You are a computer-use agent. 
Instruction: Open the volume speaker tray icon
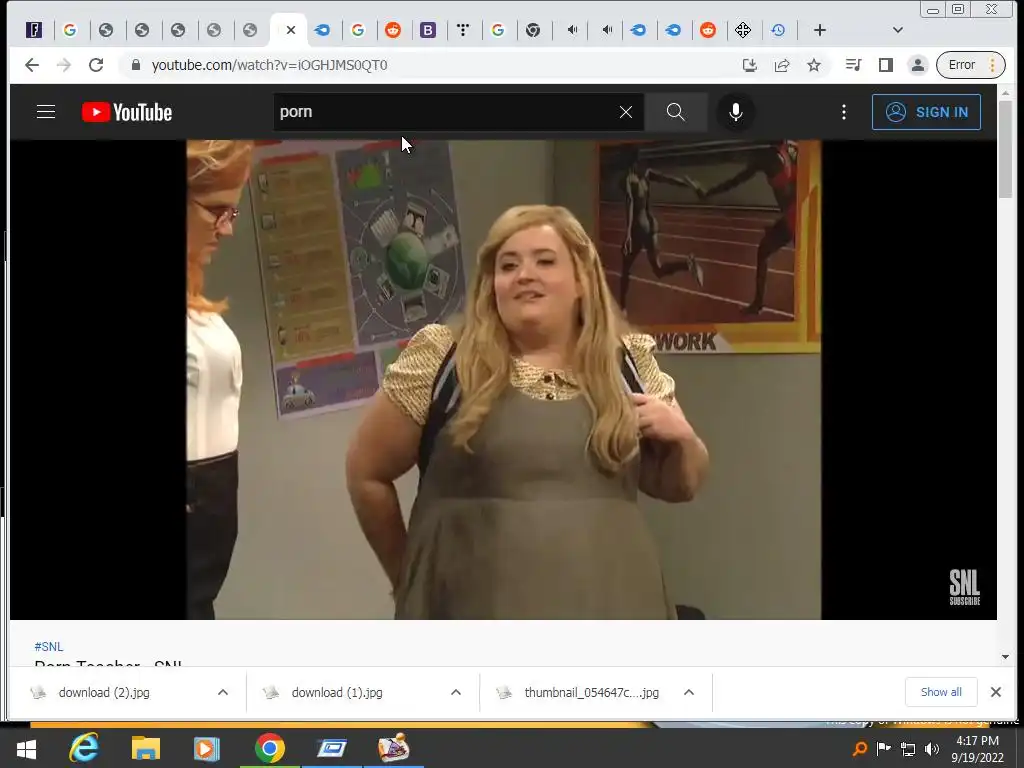932,748
